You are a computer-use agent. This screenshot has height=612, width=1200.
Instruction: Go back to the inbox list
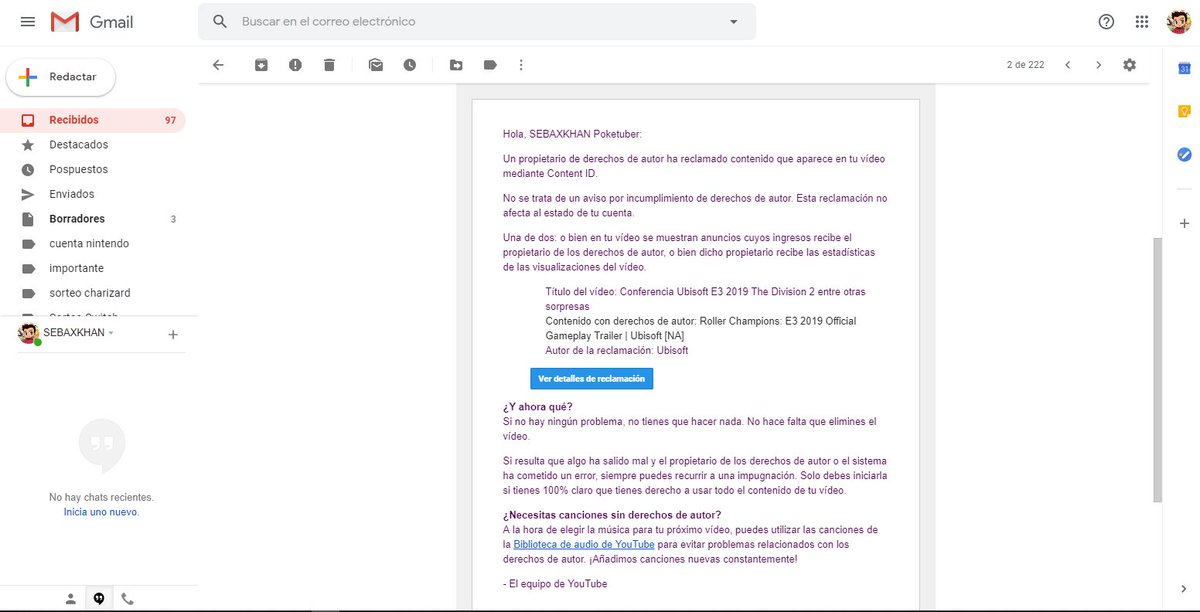218,65
